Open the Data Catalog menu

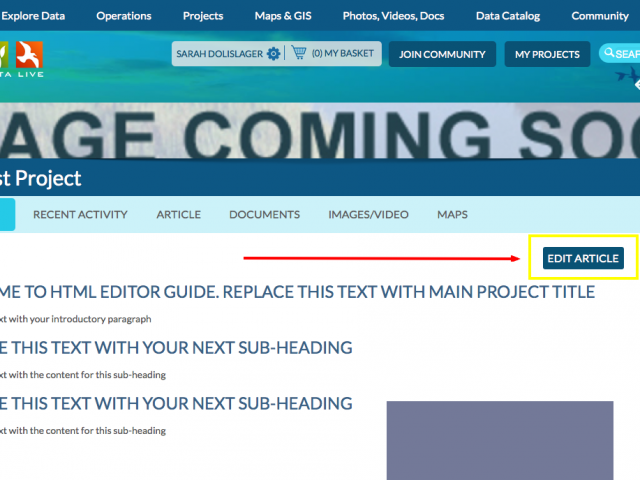point(508,16)
